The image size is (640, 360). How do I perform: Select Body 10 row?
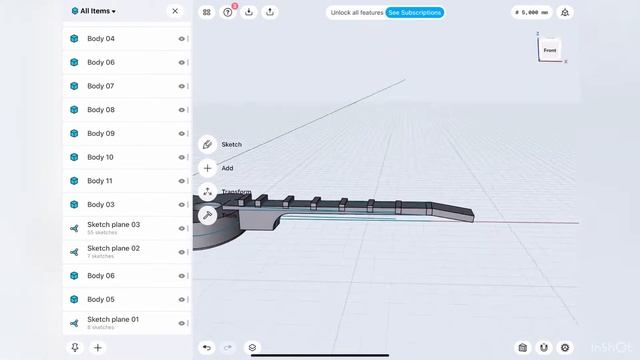coord(127,157)
